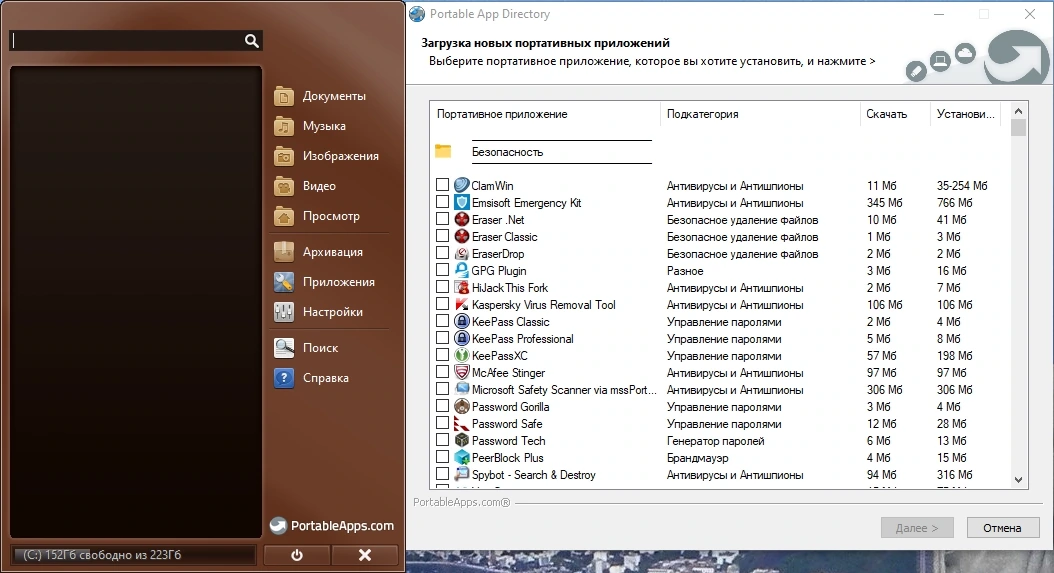Image resolution: width=1054 pixels, height=573 pixels.
Task: Click the McAfee Stinger shield icon
Action: pyautogui.click(x=461, y=373)
